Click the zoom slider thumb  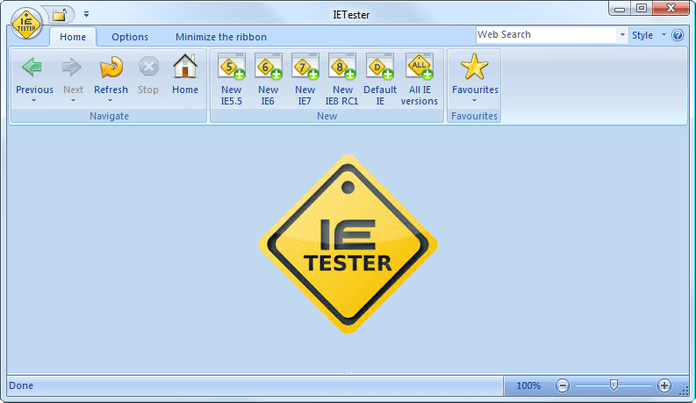click(613, 385)
